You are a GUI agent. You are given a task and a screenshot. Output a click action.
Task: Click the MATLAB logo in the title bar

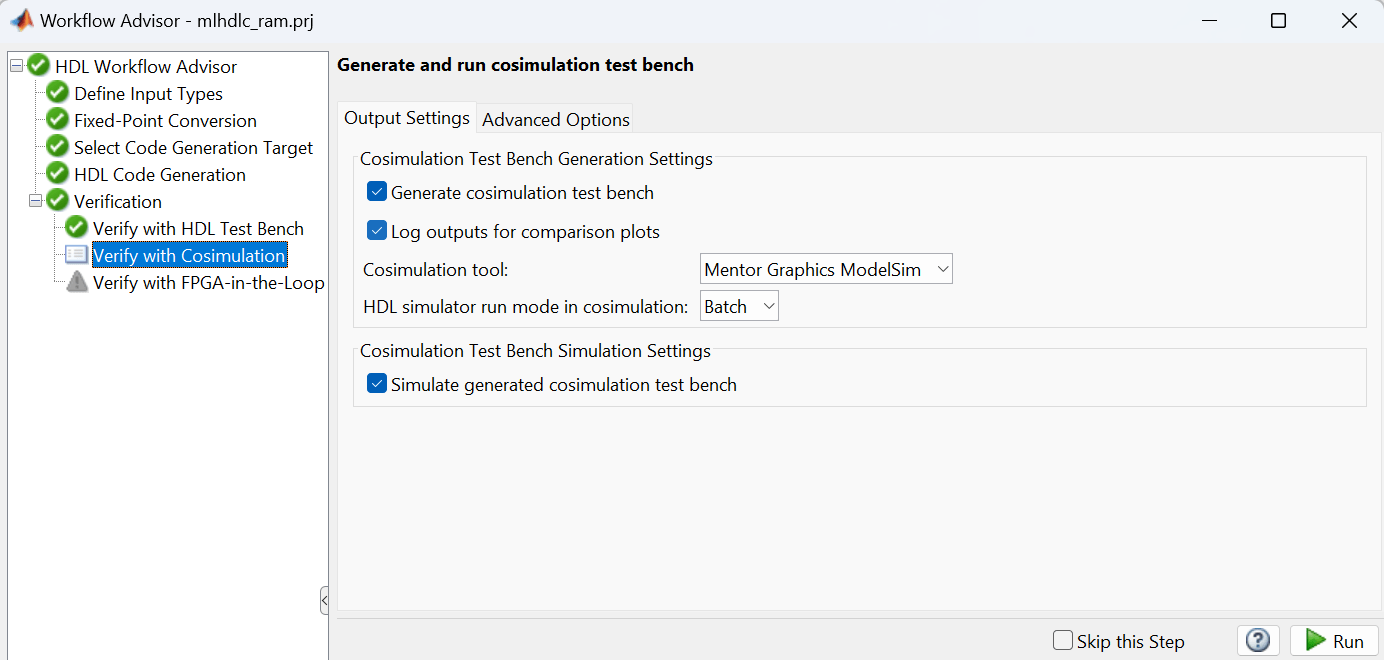click(20, 20)
